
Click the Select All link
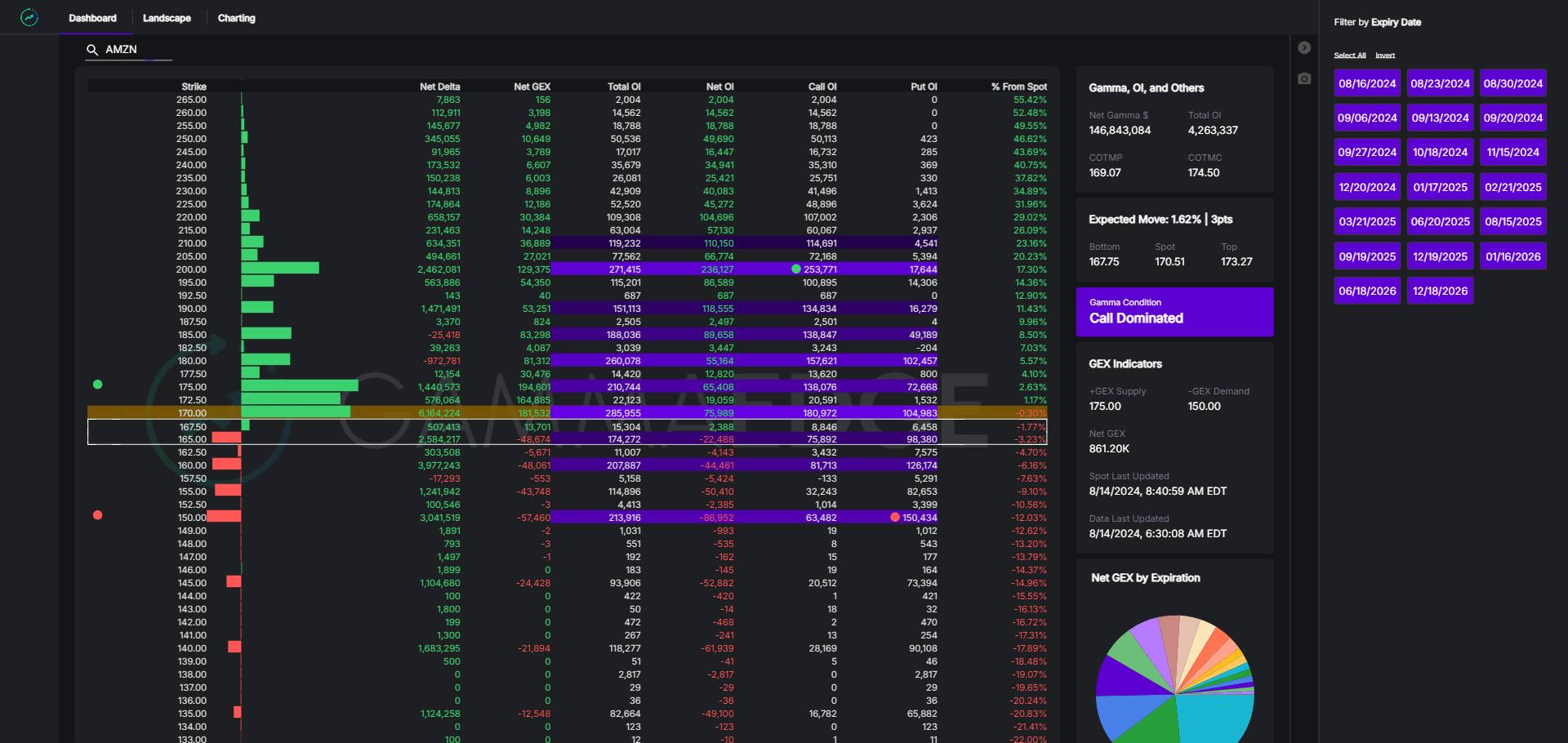[1349, 56]
